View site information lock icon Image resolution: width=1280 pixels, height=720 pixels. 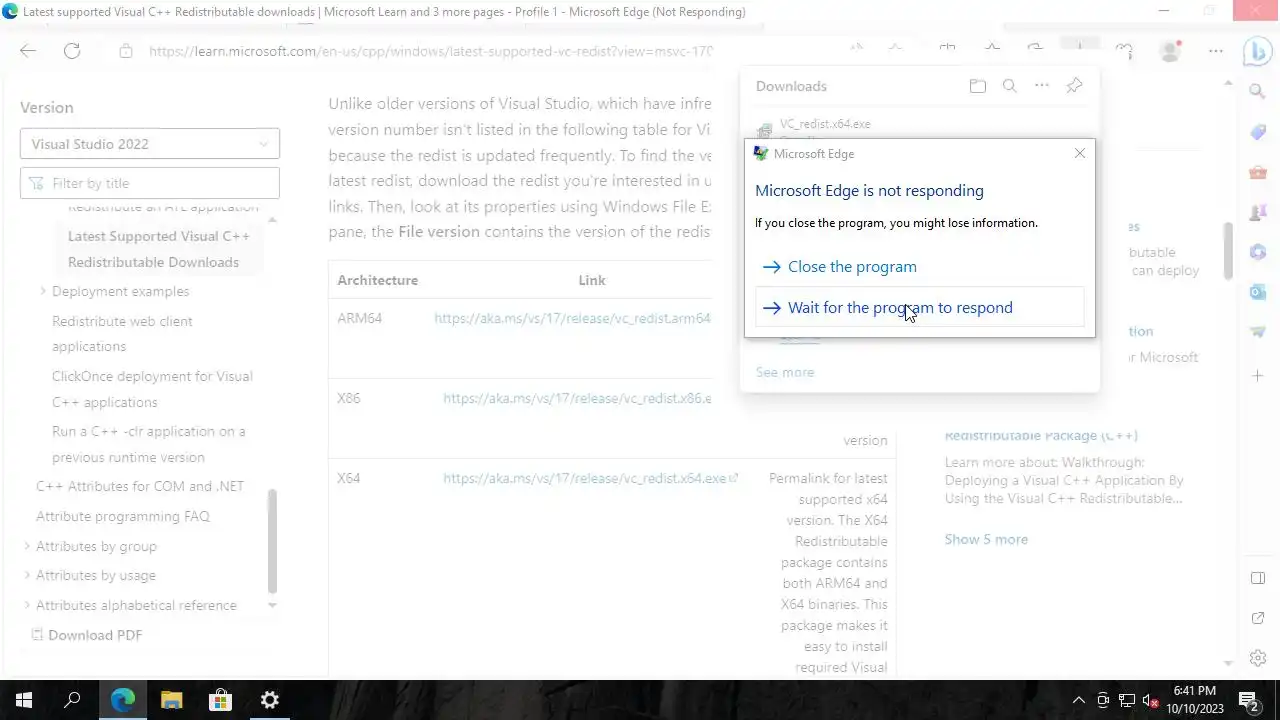(x=126, y=51)
